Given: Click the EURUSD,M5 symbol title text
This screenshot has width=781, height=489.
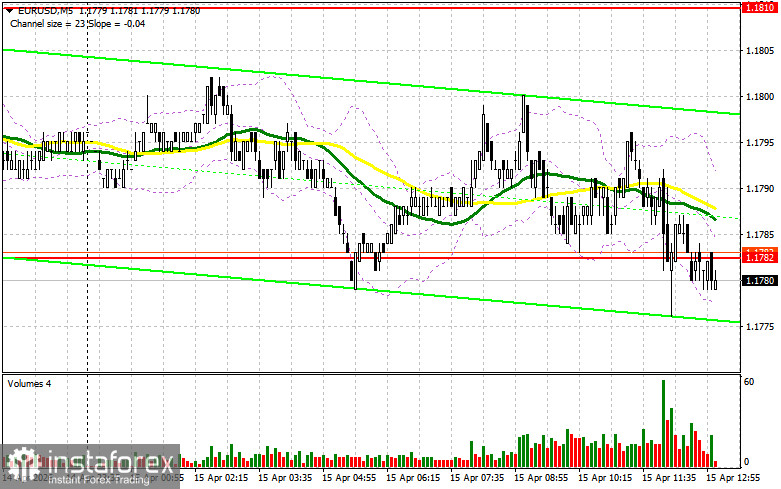Looking at the screenshot, I should pos(45,10).
